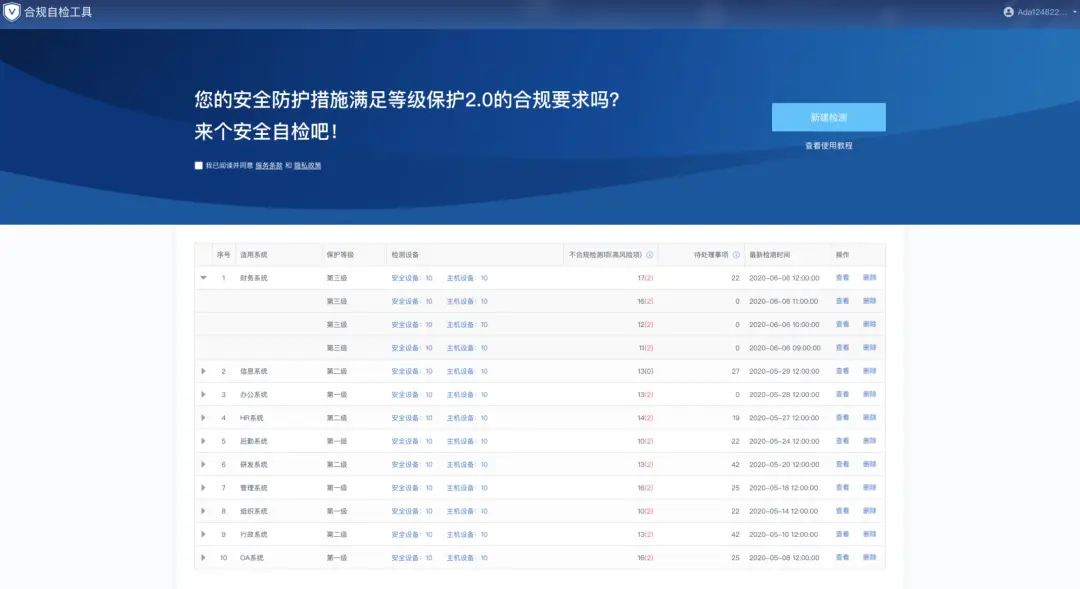Click the 检测设备 column header
Viewport: 1080px width, 589px height.
click(405, 255)
